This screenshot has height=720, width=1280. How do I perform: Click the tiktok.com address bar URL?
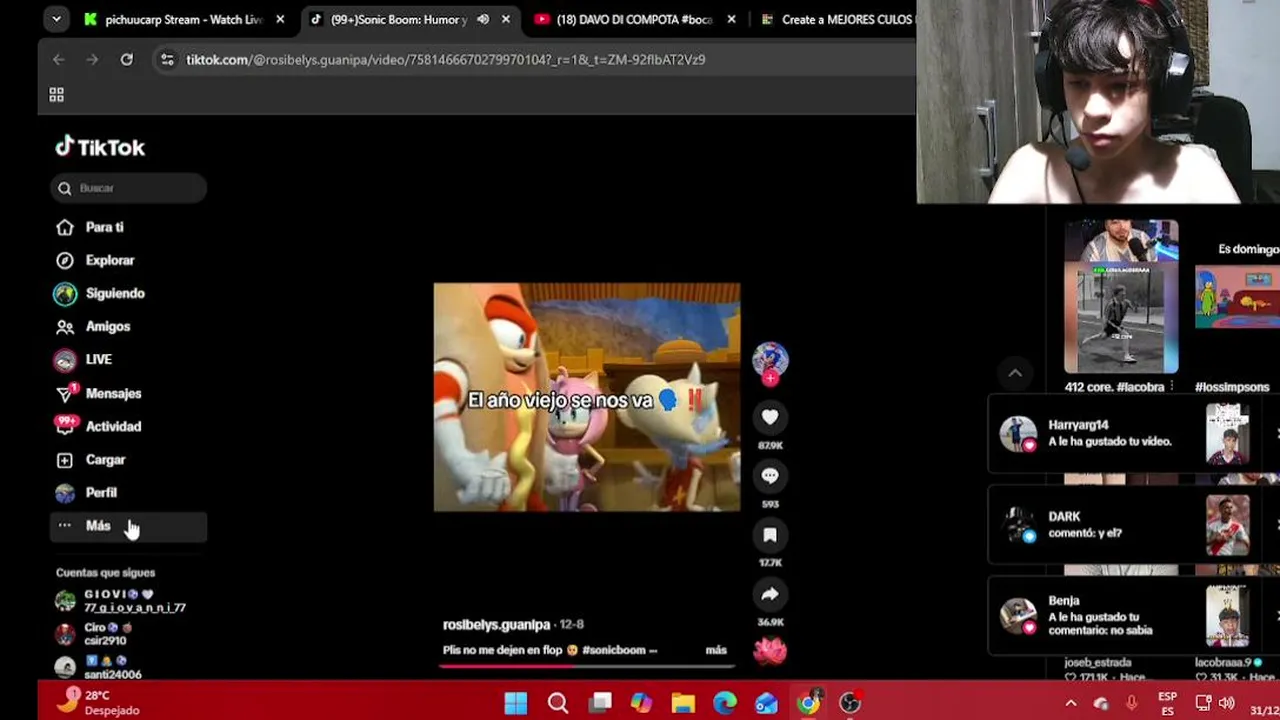click(446, 60)
